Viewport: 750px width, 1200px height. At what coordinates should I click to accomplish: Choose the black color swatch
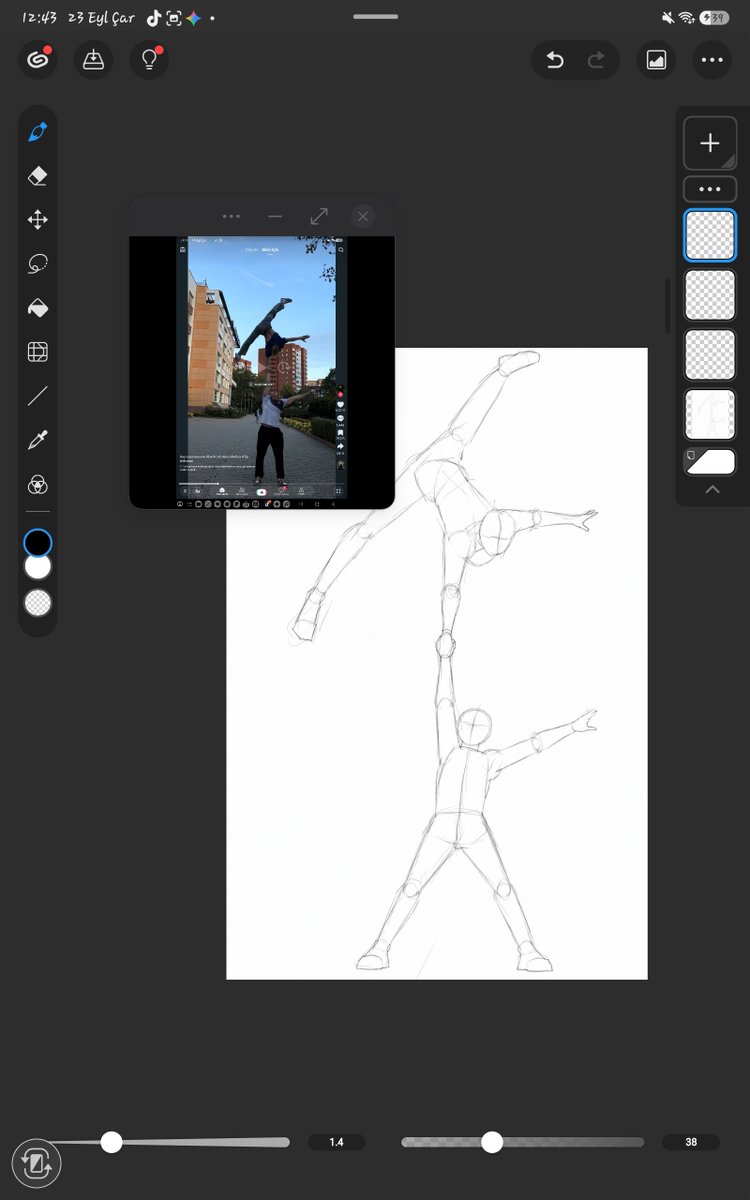[x=38, y=543]
